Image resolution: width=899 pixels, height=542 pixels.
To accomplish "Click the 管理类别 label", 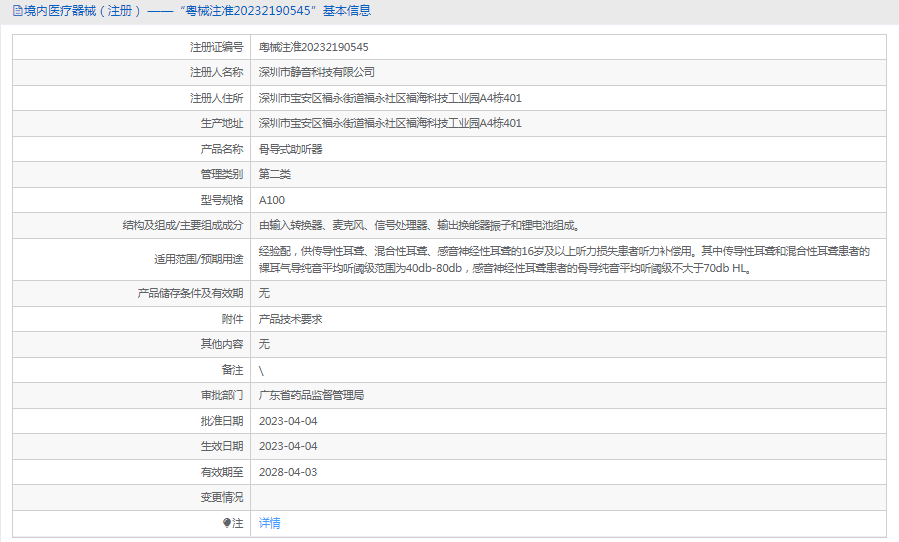I will (x=222, y=174).
